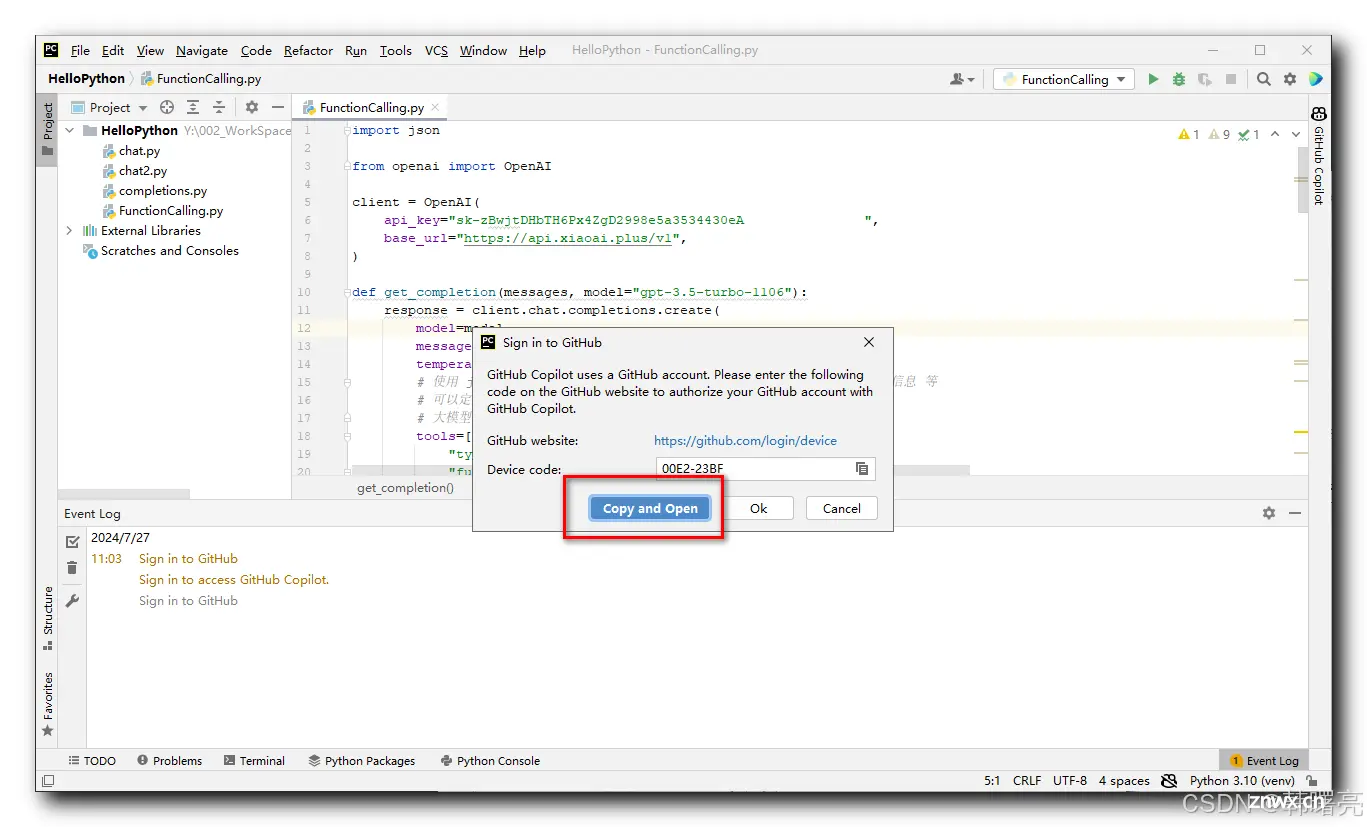Fold the import block at line 1
This screenshot has height=827, width=1367.
[x=346, y=130]
